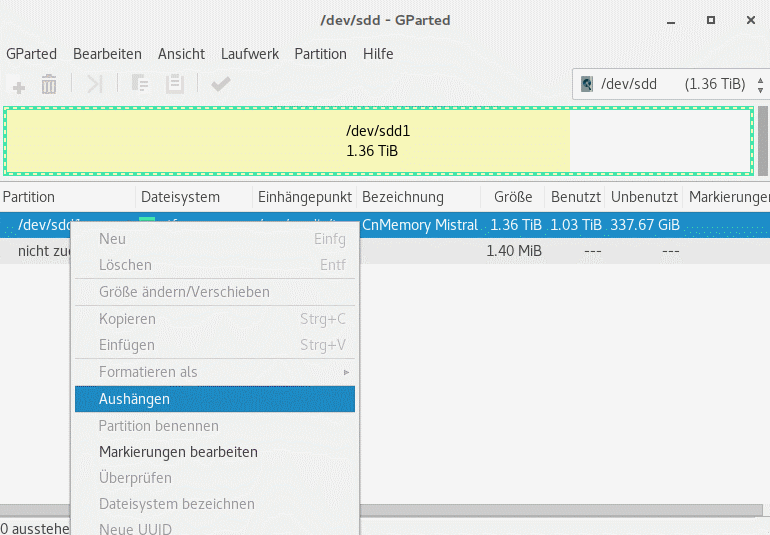Click the horizontal scrollbar below partition list
Image resolution: width=770 pixels, height=535 pixels.
561,509
